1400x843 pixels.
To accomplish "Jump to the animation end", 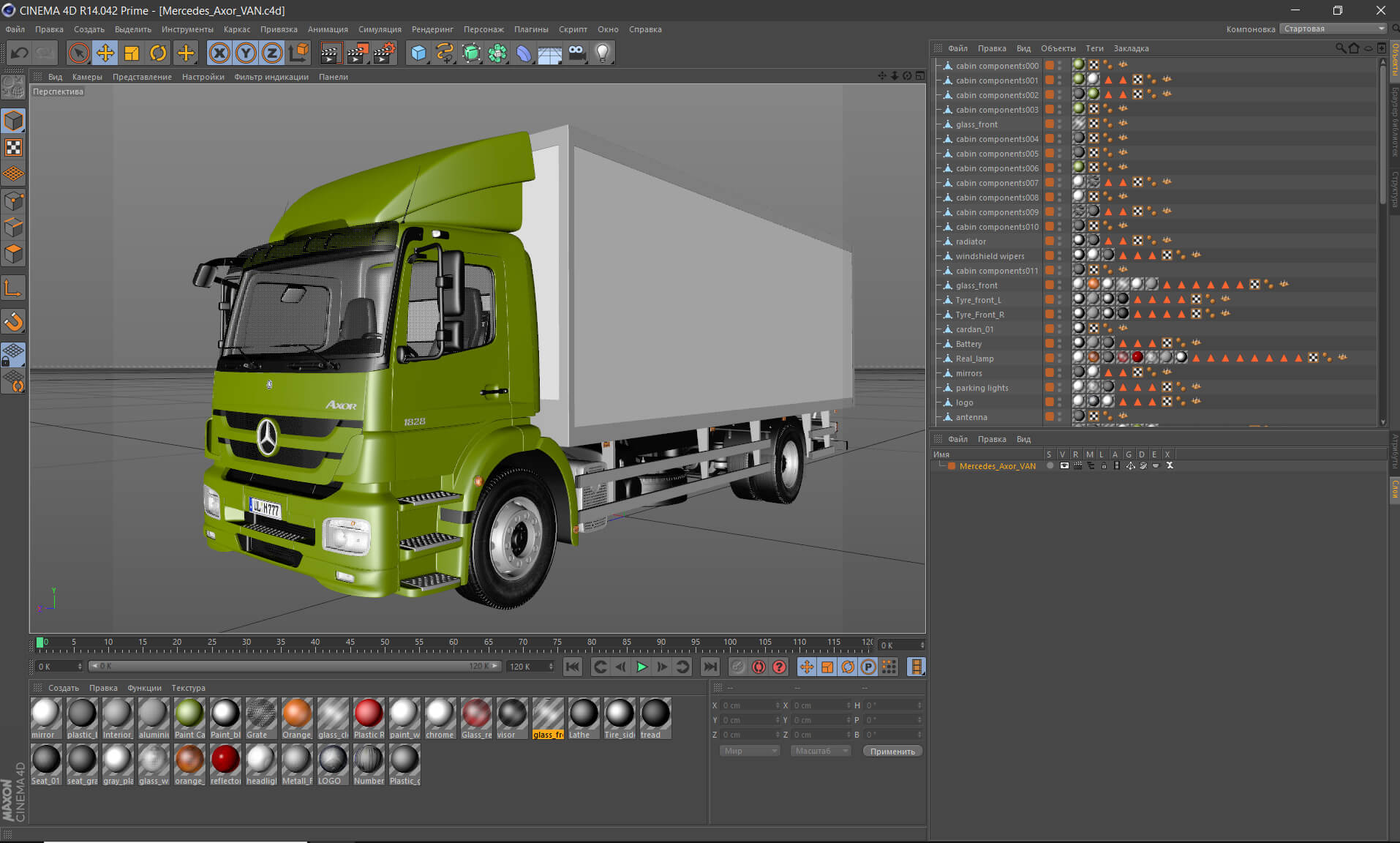I will click(x=710, y=667).
